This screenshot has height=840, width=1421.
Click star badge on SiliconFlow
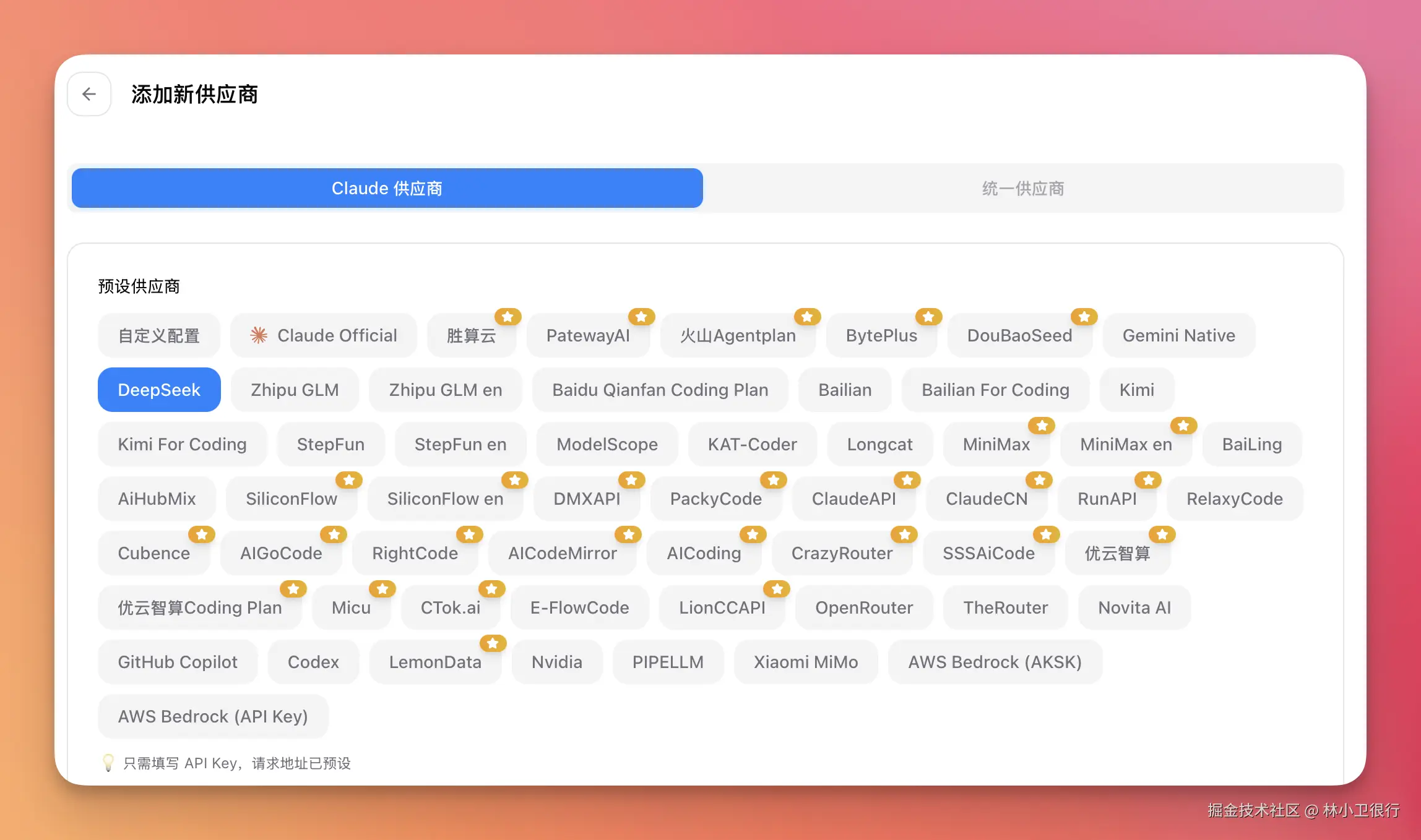349,480
